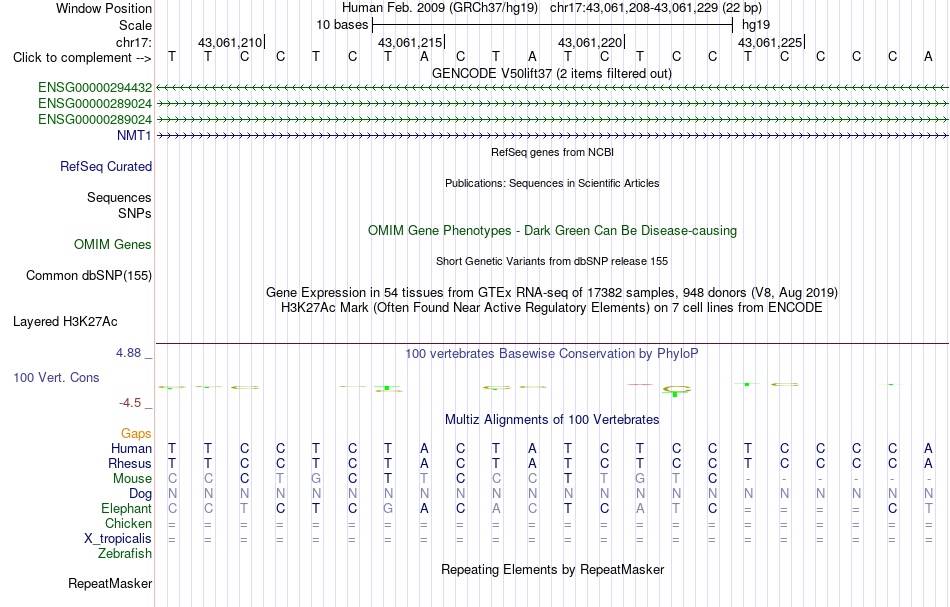Click the Chicken alignment row label
The width and height of the screenshot is (950, 607).
(128, 523)
